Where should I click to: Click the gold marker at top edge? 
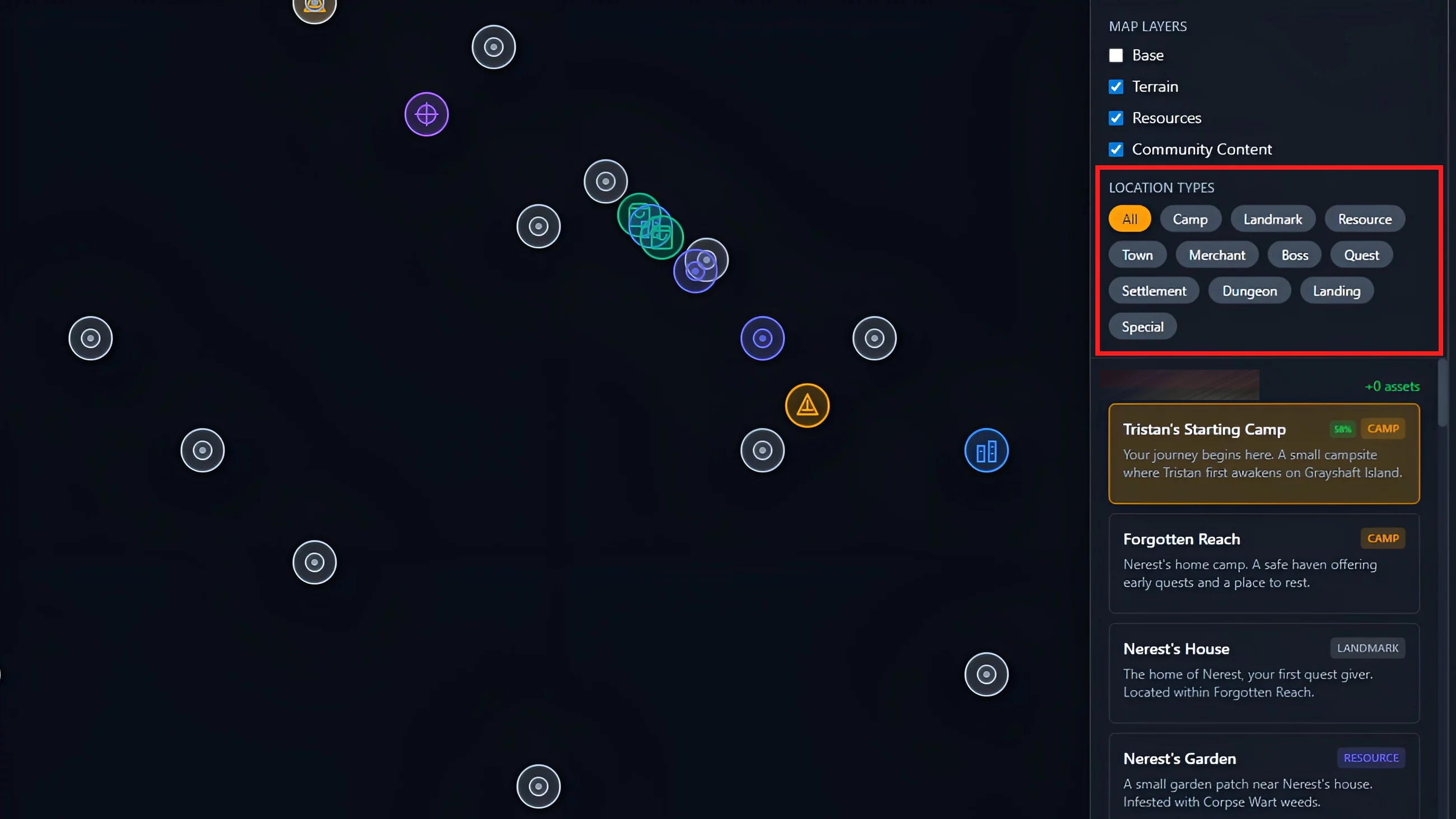314,8
